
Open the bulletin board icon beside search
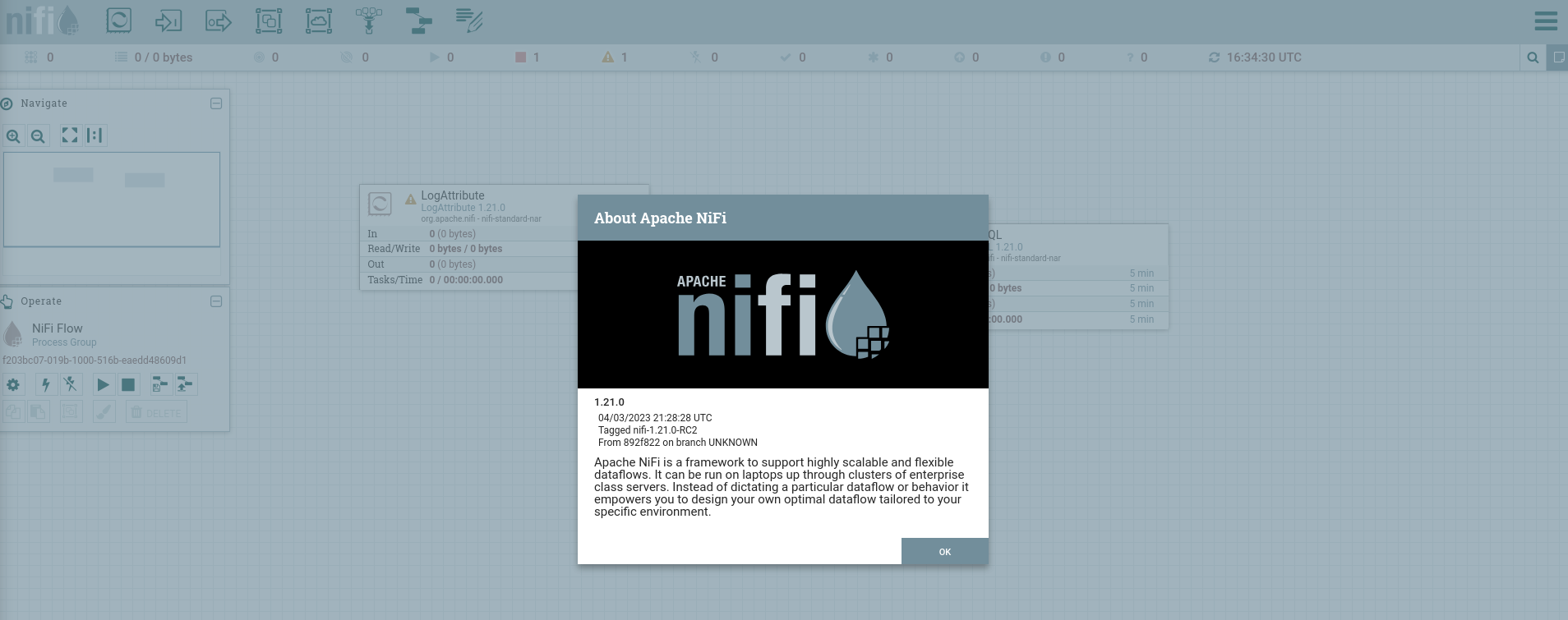point(1557,57)
